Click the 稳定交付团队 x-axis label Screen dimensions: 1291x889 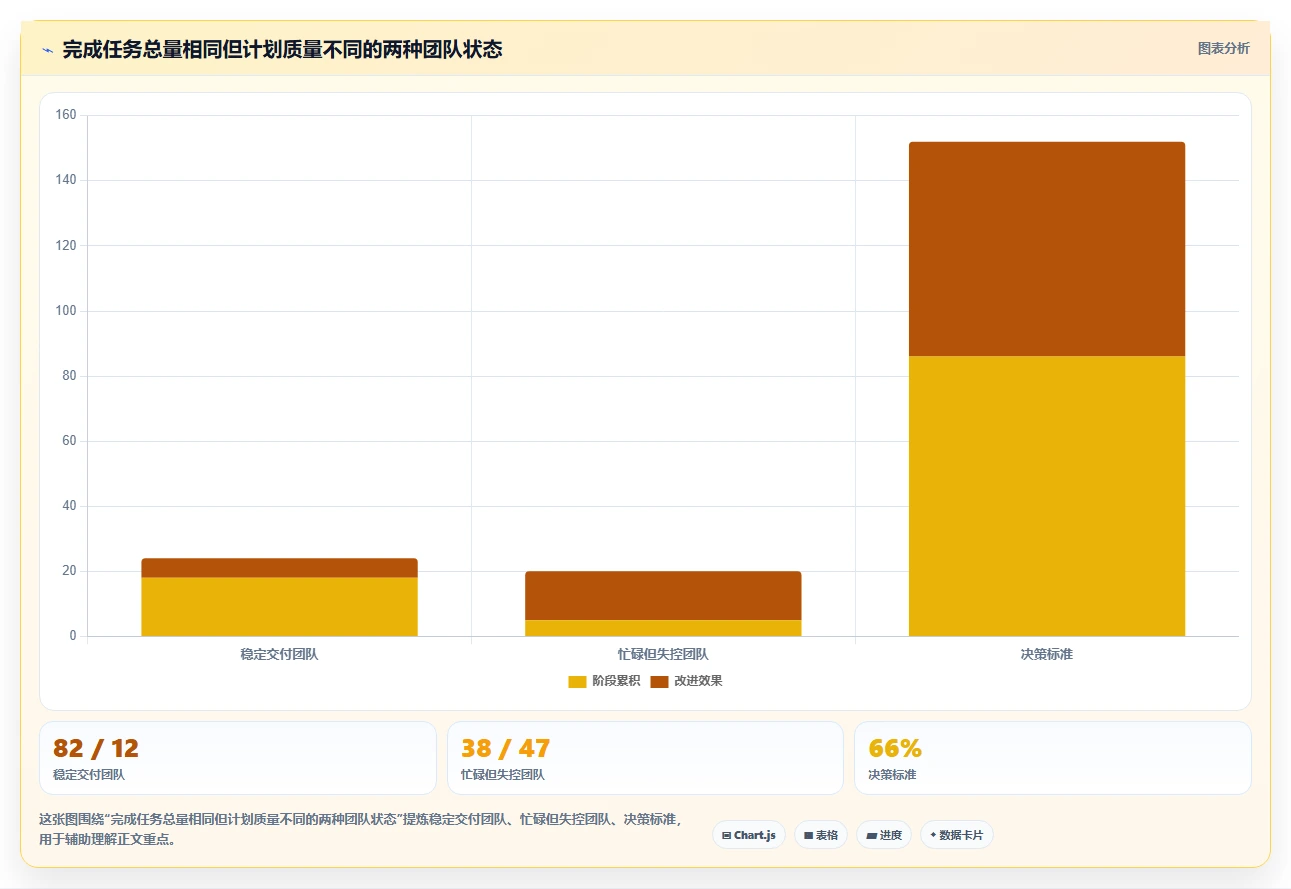coord(279,654)
